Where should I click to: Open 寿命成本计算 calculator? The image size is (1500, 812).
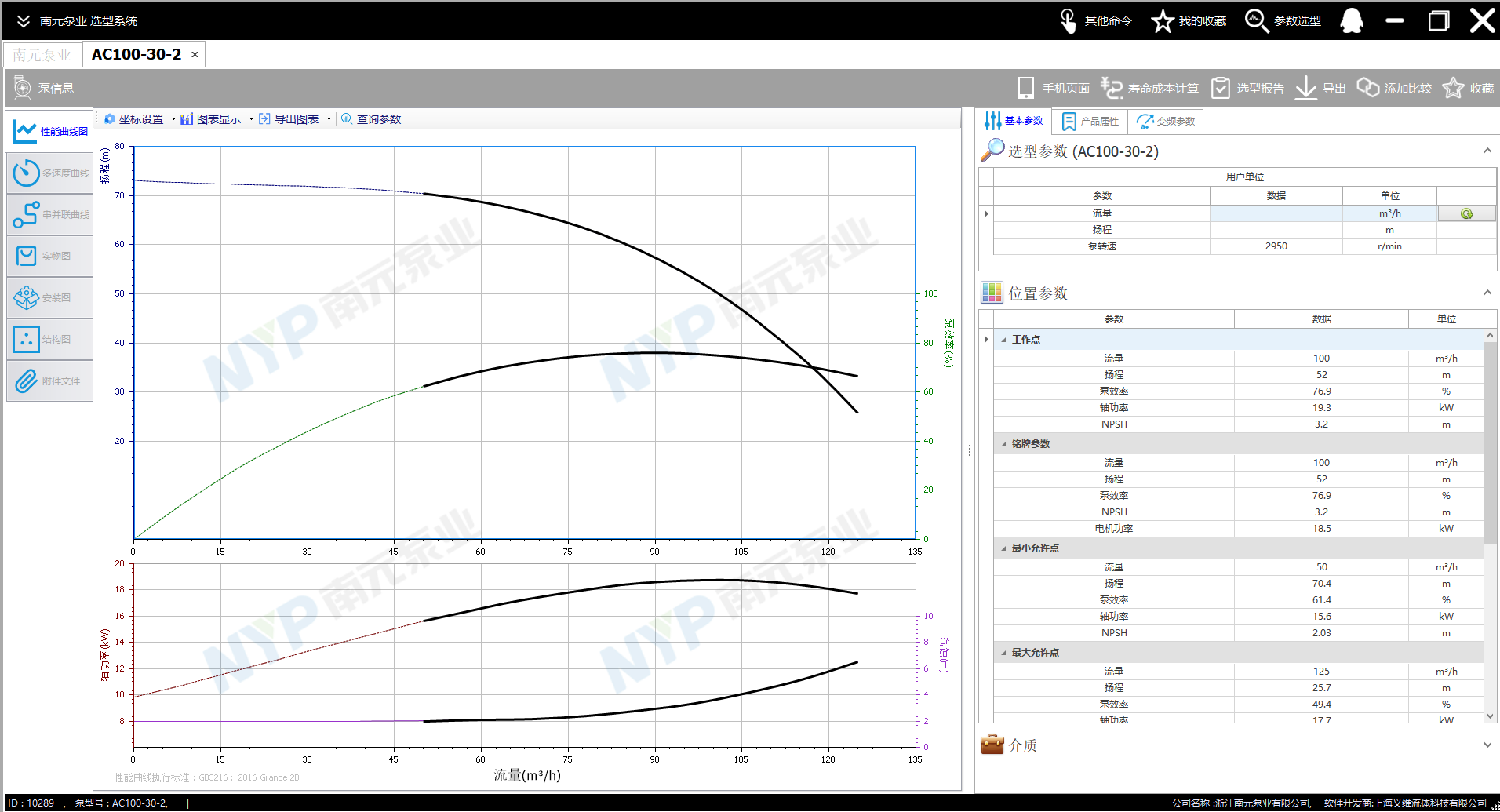tap(1149, 88)
